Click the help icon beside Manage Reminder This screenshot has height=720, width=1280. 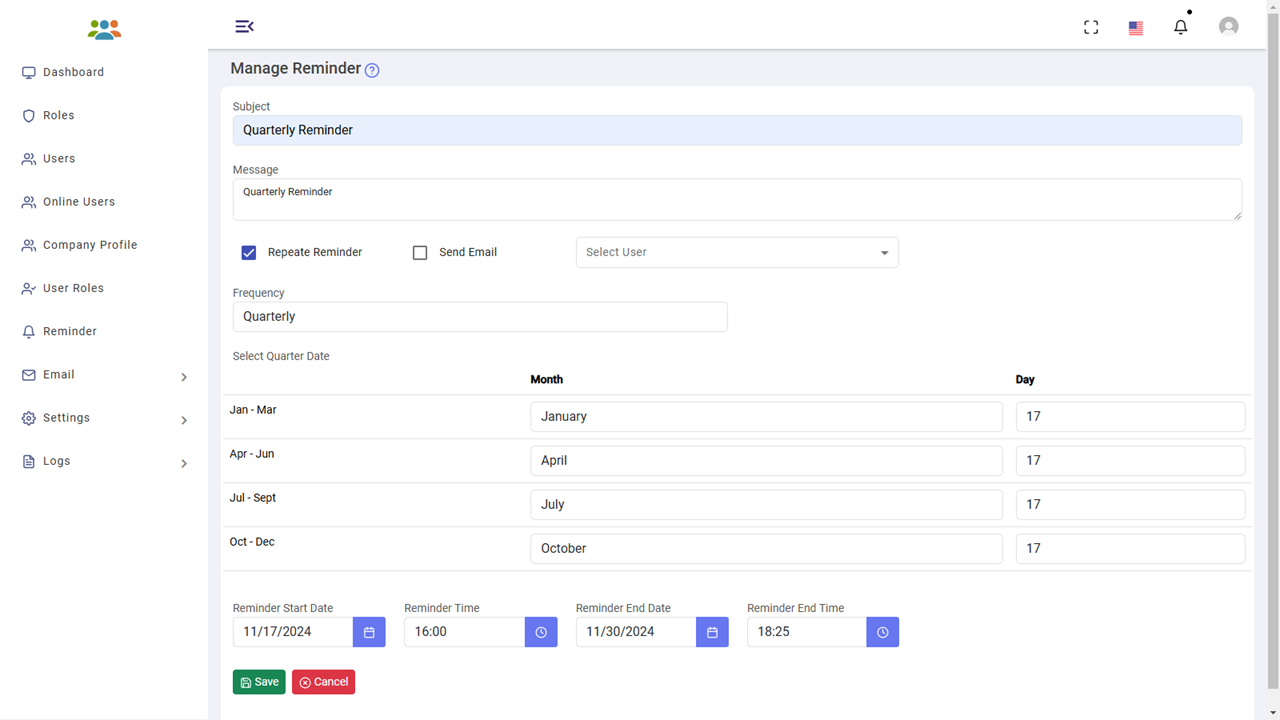point(372,70)
